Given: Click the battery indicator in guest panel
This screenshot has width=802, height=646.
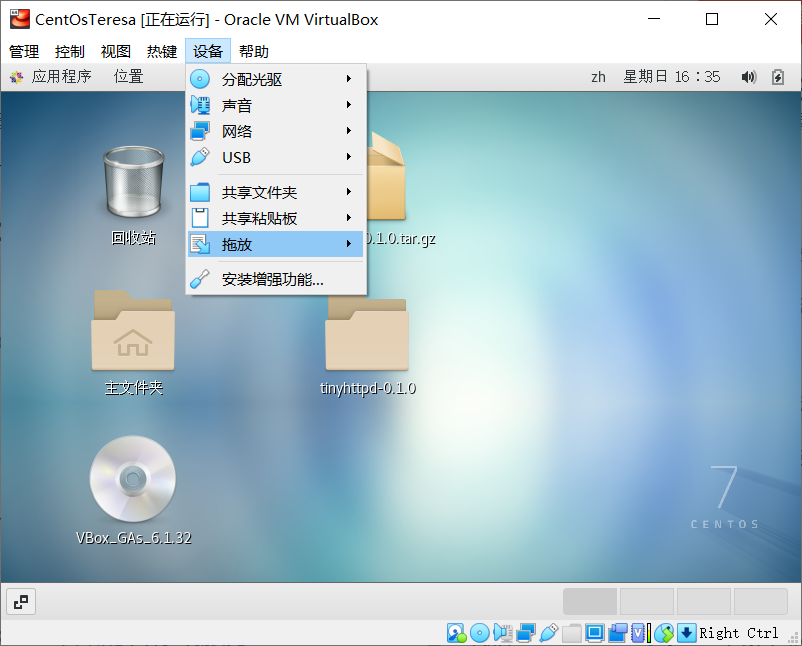Looking at the screenshot, I should 776,76.
